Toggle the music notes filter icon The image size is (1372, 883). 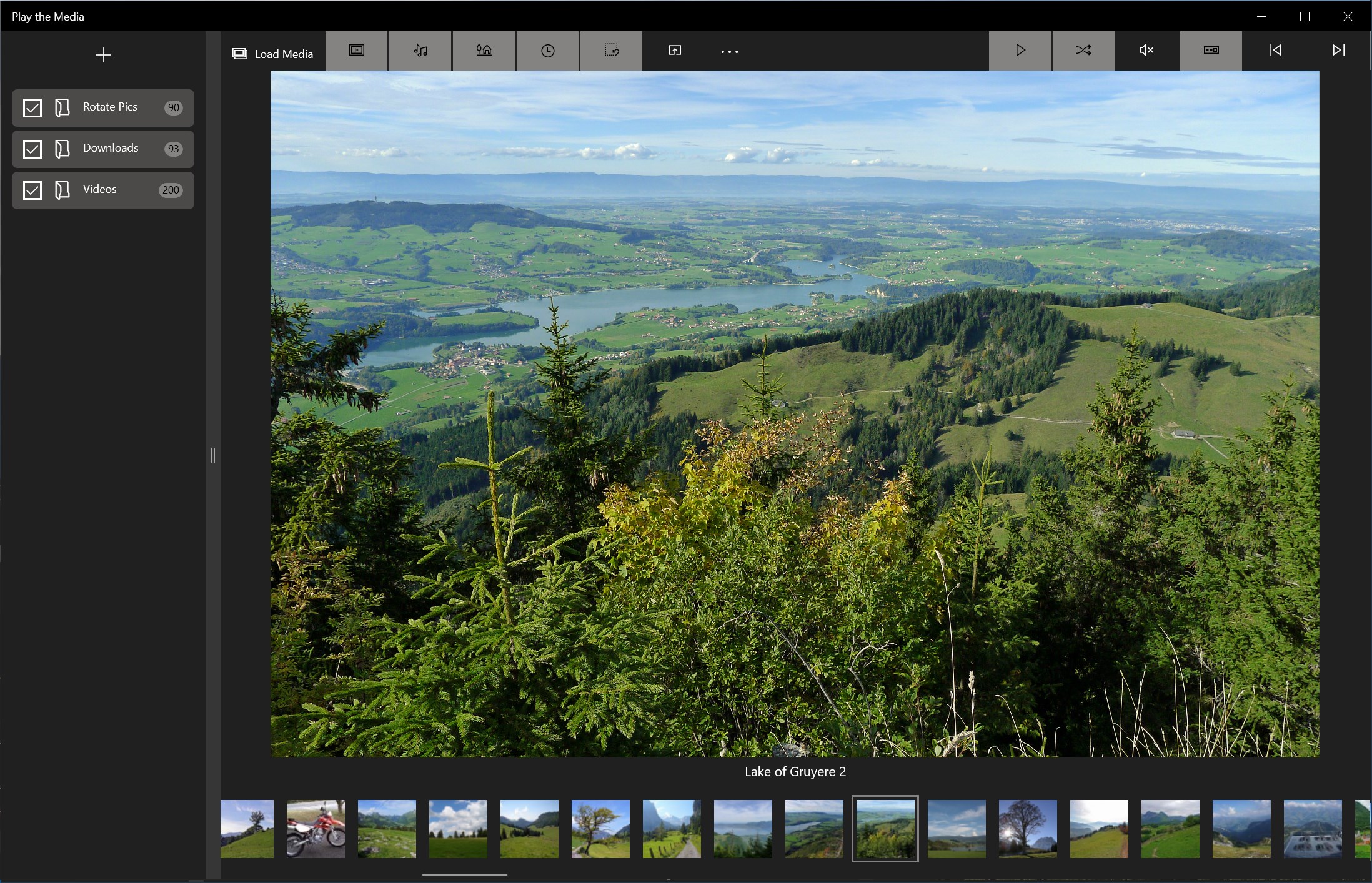(420, 51)
